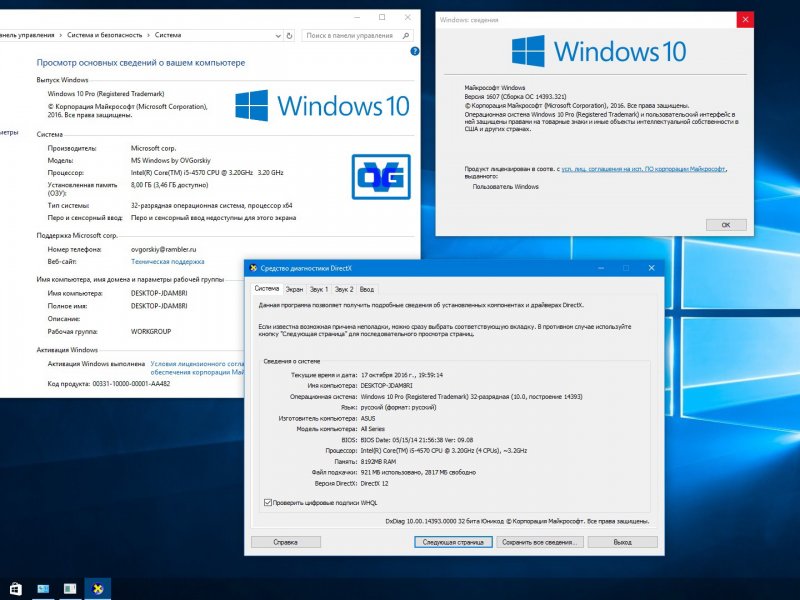
Task: Click the 'ASUS' manufacturer value in DirectX
Action: [368, 418]
